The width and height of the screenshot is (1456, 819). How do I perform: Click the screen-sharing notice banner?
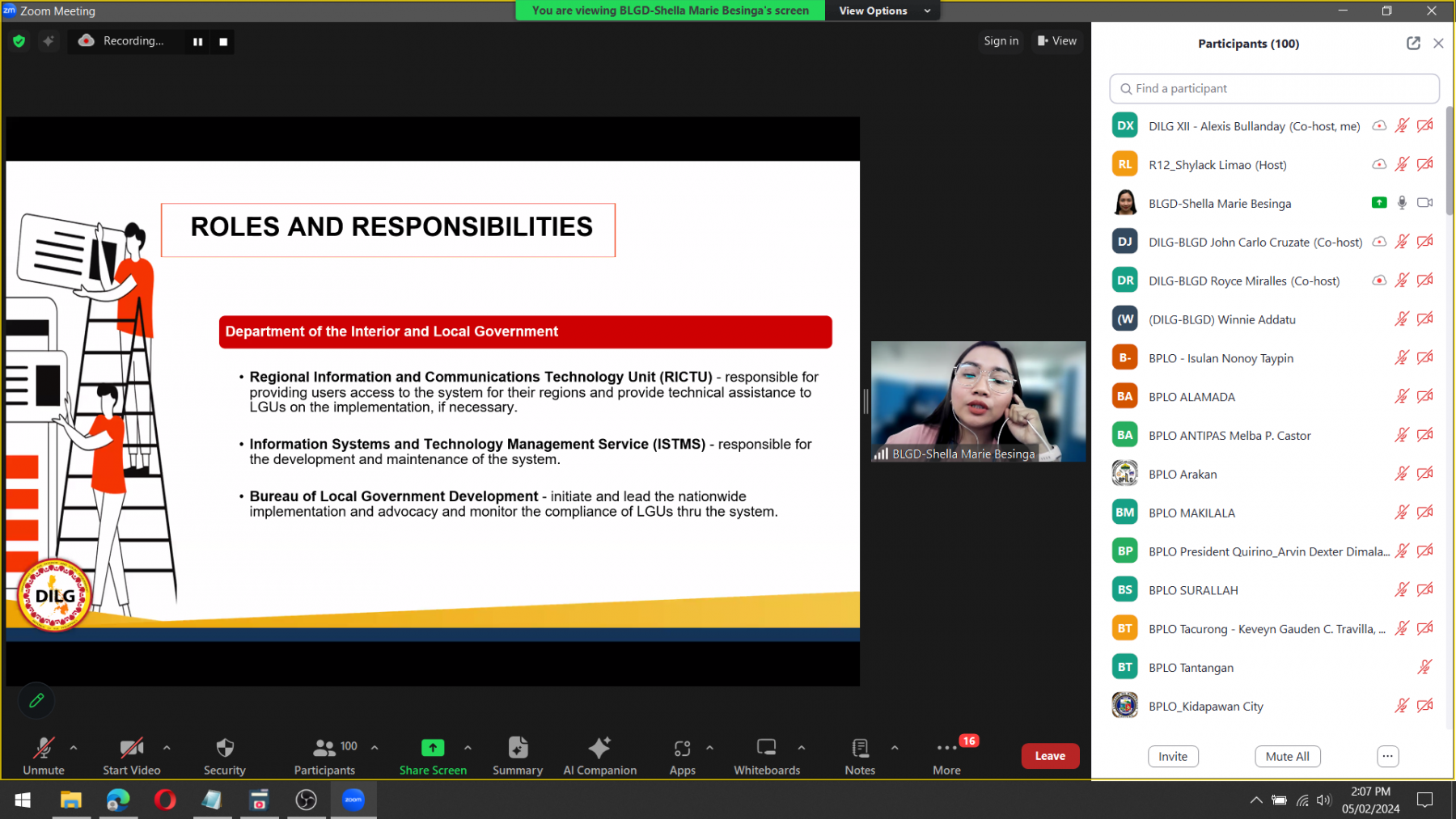click(671, 11)
